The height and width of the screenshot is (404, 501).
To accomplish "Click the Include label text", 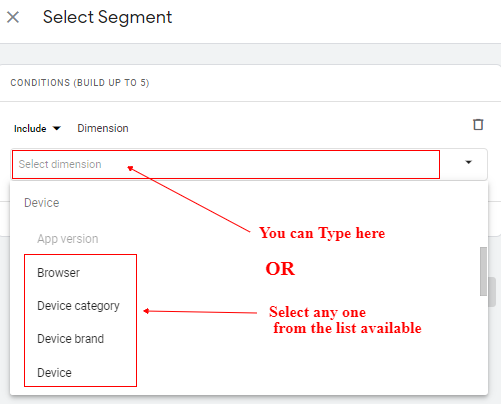I will coord(30,128).
